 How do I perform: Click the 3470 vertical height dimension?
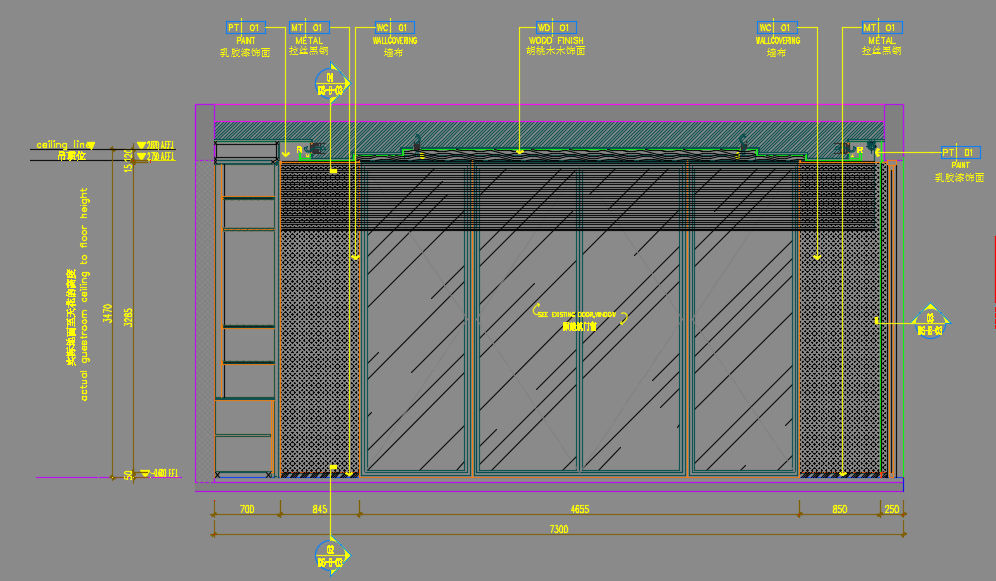click(108, 312)
